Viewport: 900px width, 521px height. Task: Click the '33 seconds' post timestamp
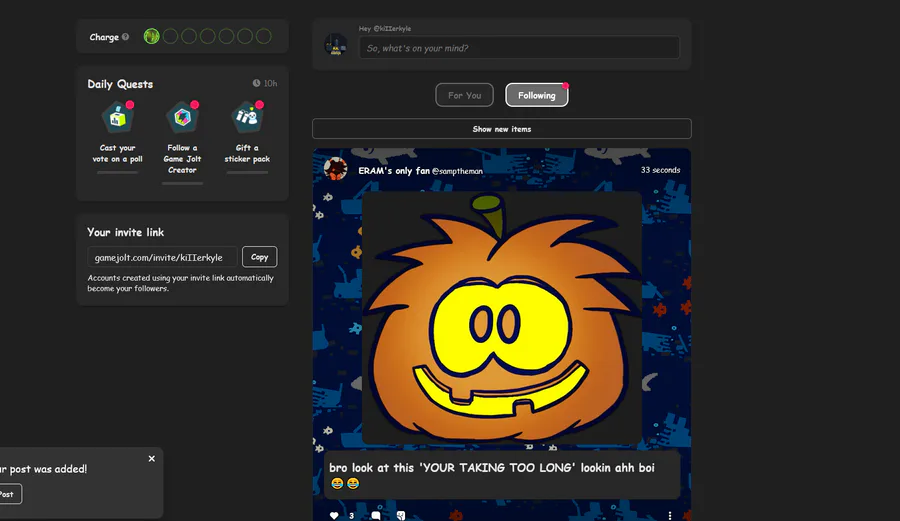tap(660, 170)
